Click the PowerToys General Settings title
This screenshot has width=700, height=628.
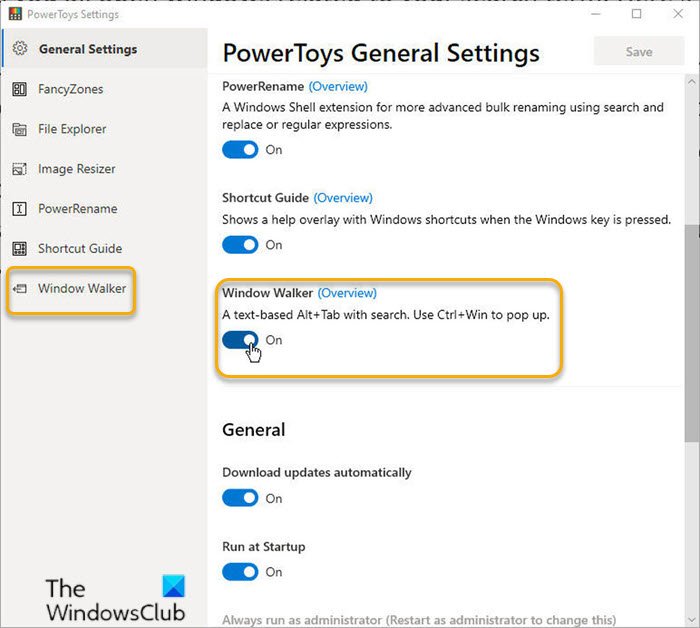[x=381, y=53]
